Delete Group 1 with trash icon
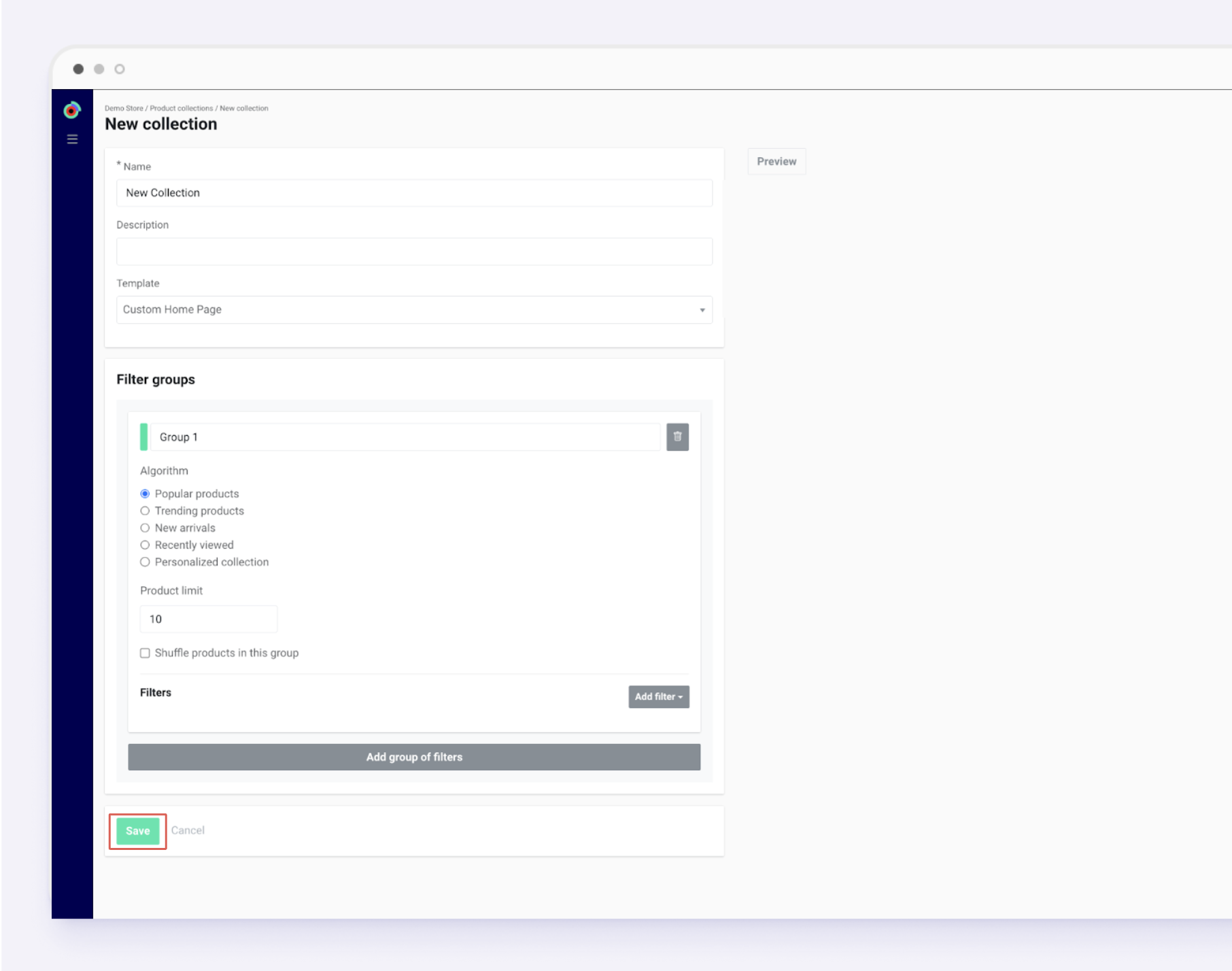The height and width of the screenshot is (971, 1232). [677, 437]
